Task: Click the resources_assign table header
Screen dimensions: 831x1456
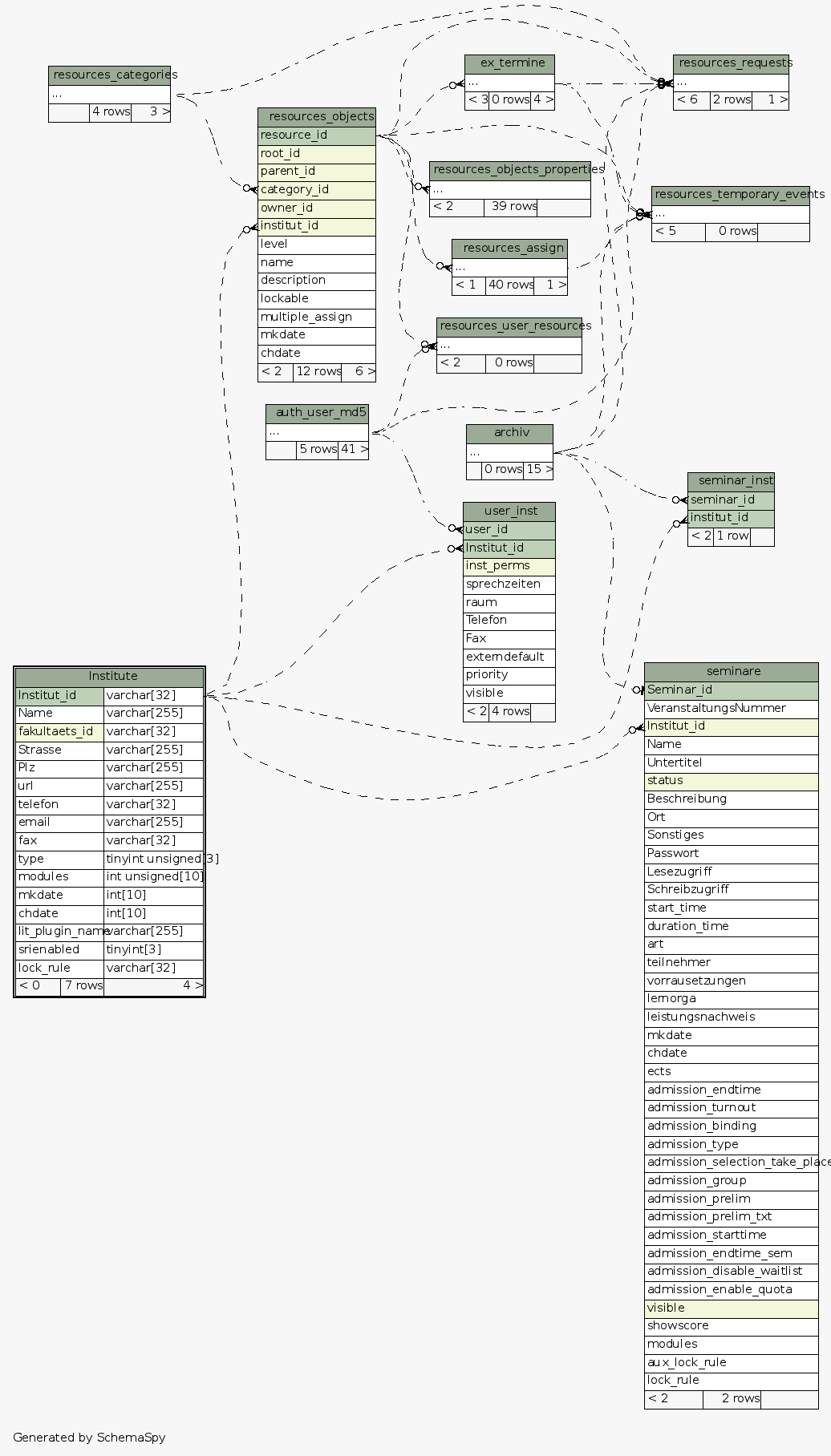Action: (x=509, y=249)
